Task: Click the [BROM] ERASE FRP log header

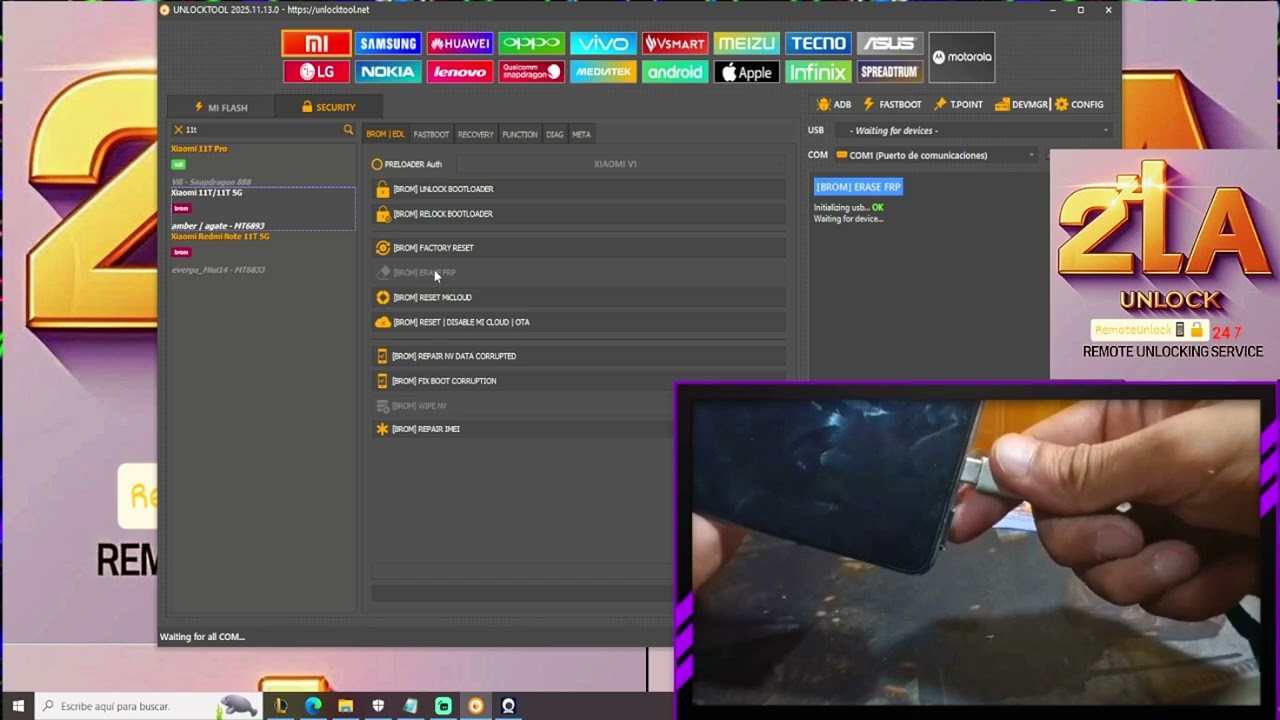Action: 858,187
